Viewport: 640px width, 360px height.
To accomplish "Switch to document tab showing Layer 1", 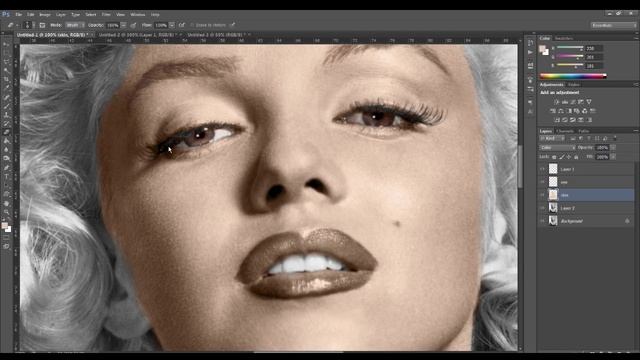I will click(x=139, y=35).
